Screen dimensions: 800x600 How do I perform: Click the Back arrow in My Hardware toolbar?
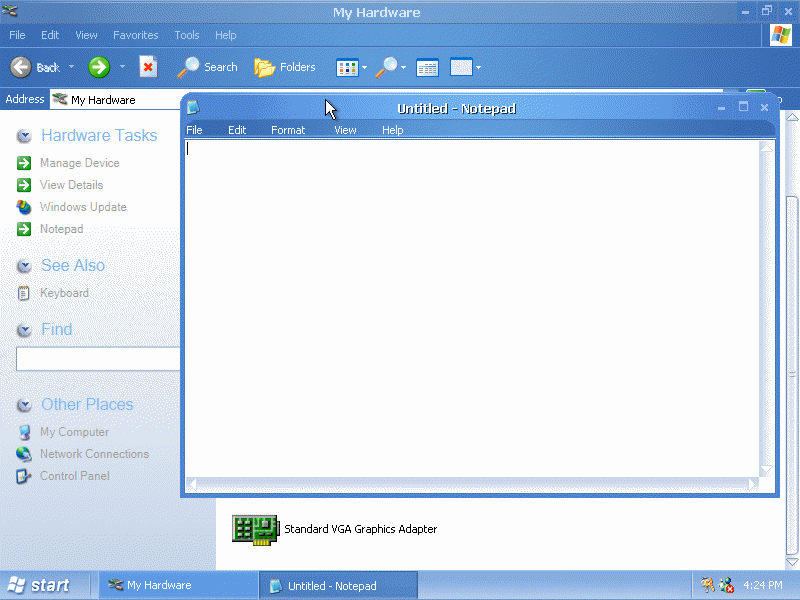point(21,67)
